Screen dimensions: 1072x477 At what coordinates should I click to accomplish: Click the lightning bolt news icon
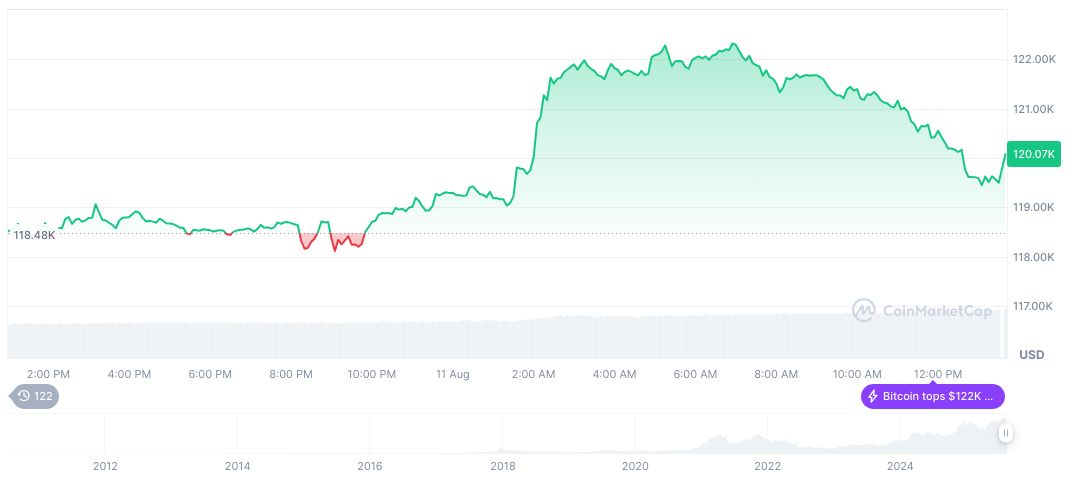coord(873,396)
